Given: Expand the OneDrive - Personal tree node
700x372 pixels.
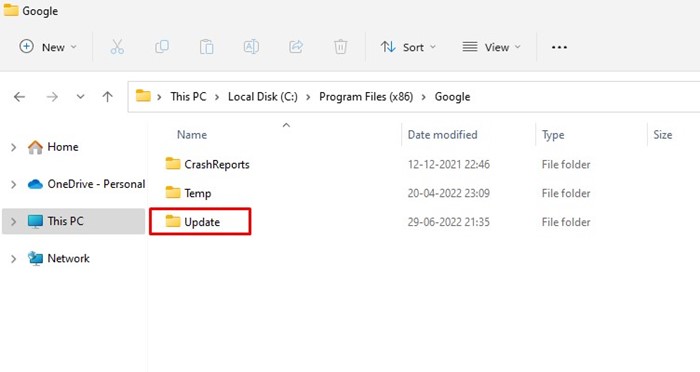Looking at the screenshot, I should coord(13,184).
